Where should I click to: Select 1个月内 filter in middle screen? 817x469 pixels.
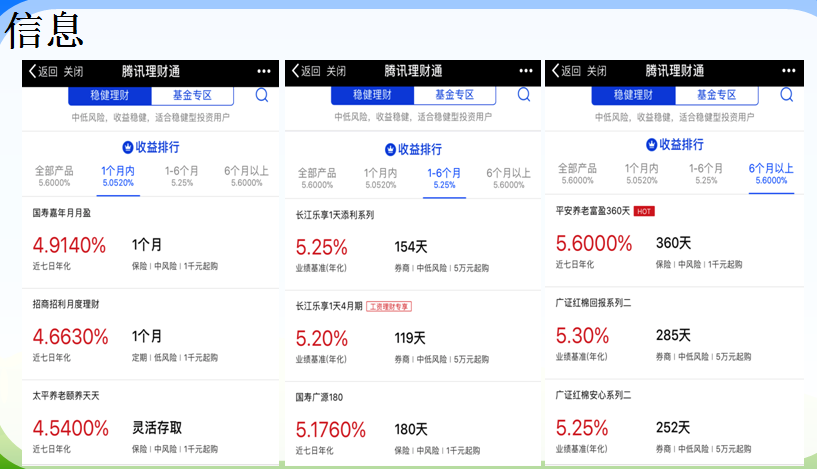[x=380, y=178]
